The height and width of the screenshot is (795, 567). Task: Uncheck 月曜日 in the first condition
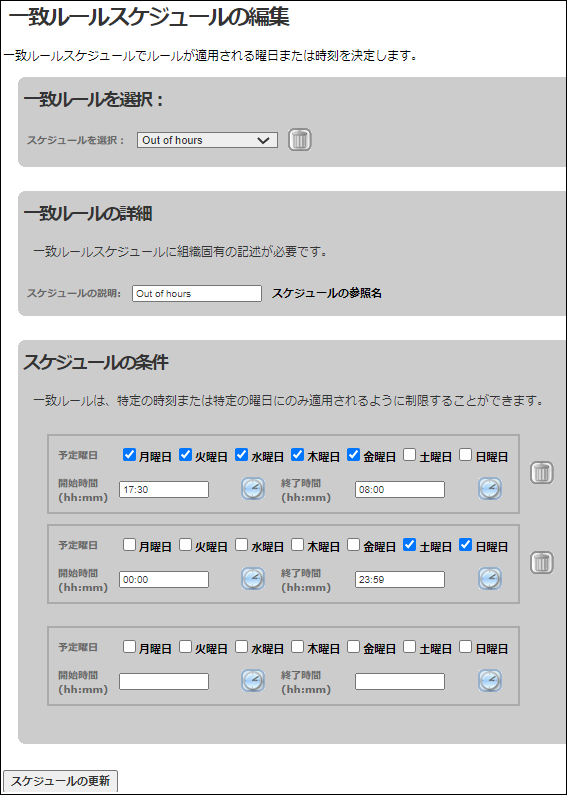(x=129, y=455)
